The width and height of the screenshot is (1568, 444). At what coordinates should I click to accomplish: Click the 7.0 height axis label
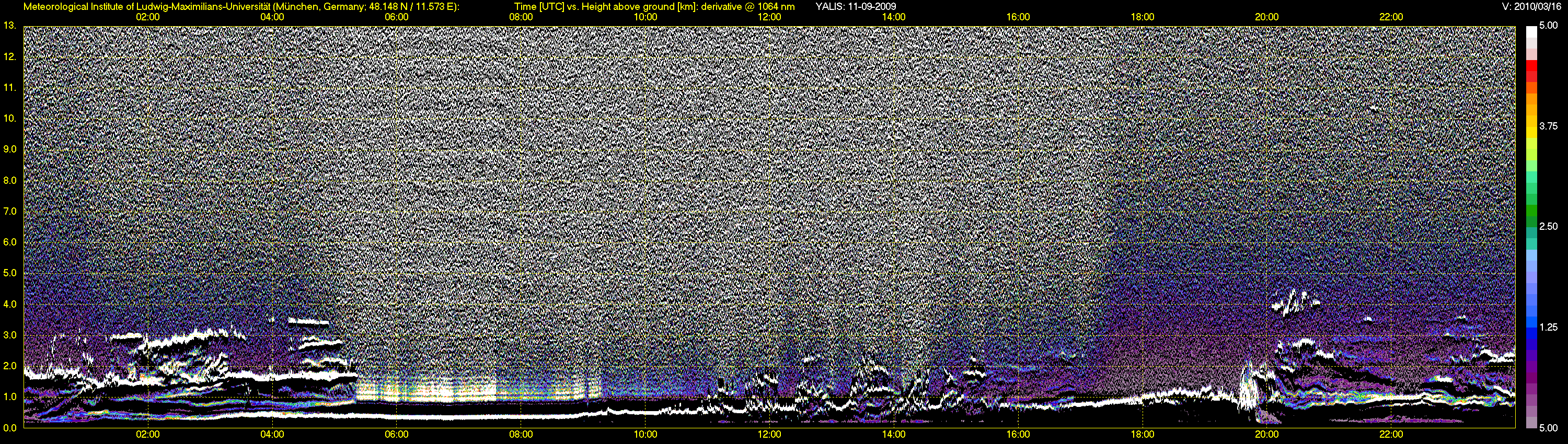tap(10, 211)
